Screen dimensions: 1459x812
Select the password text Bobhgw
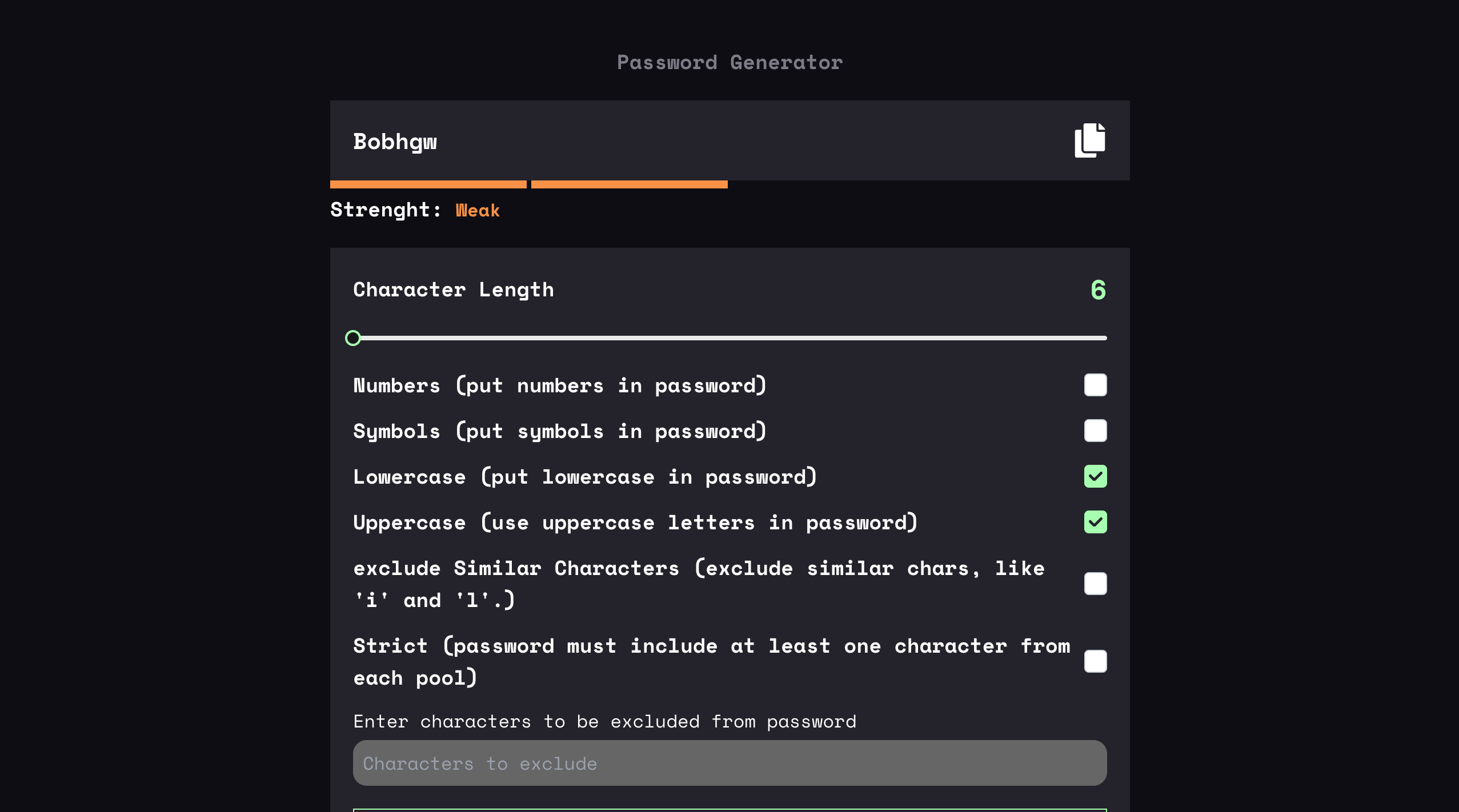[395, 142]
